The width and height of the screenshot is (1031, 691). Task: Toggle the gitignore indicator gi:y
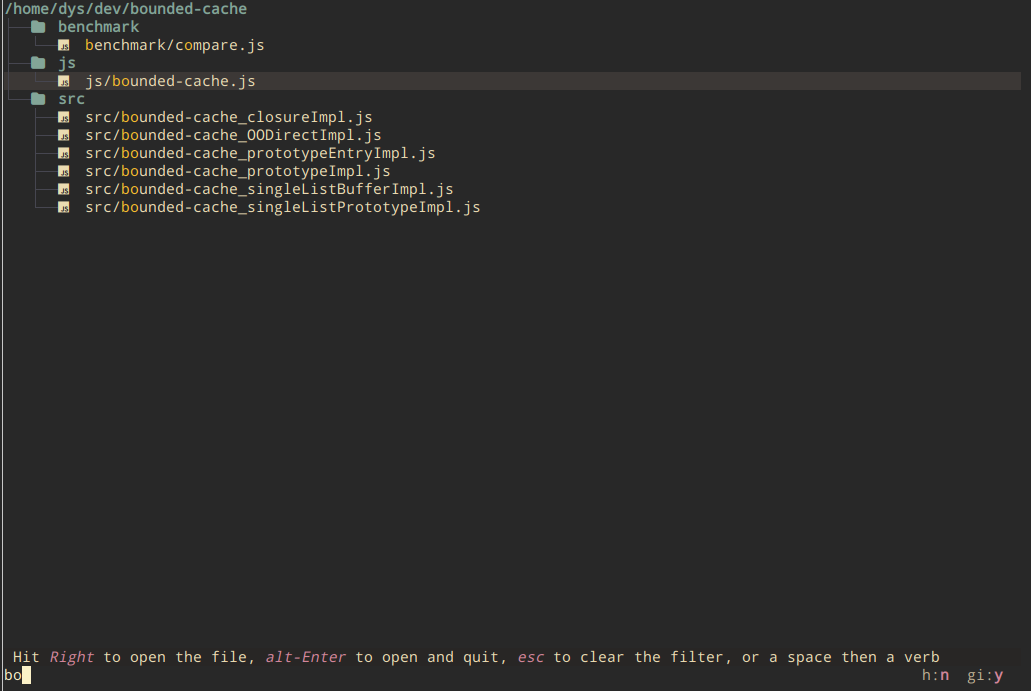(x=988, y=675)
